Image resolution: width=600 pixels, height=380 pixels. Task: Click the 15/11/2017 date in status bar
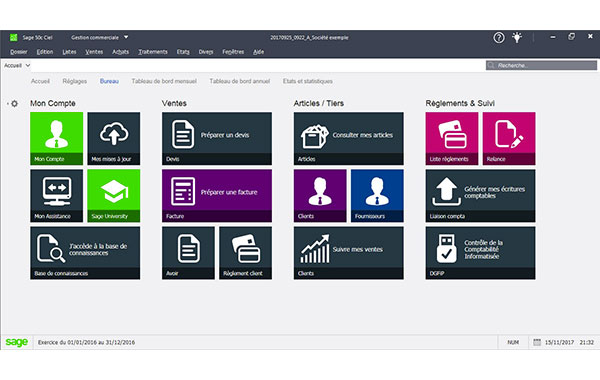click(x=559, y=342)
